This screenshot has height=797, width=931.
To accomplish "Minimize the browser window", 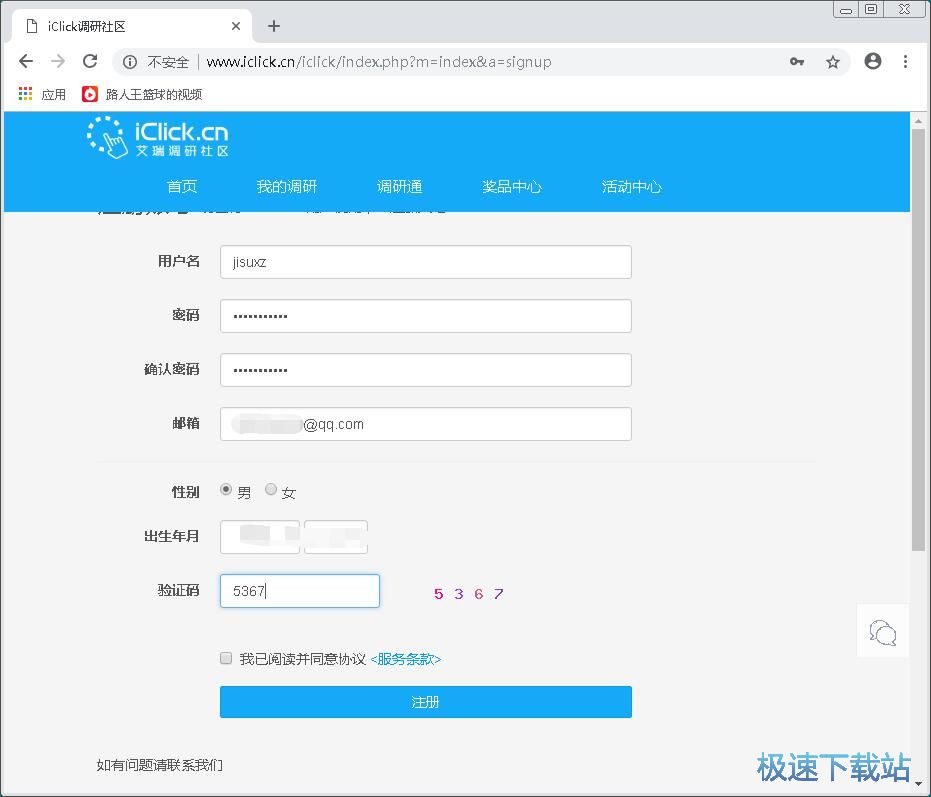I will (846, 10).
